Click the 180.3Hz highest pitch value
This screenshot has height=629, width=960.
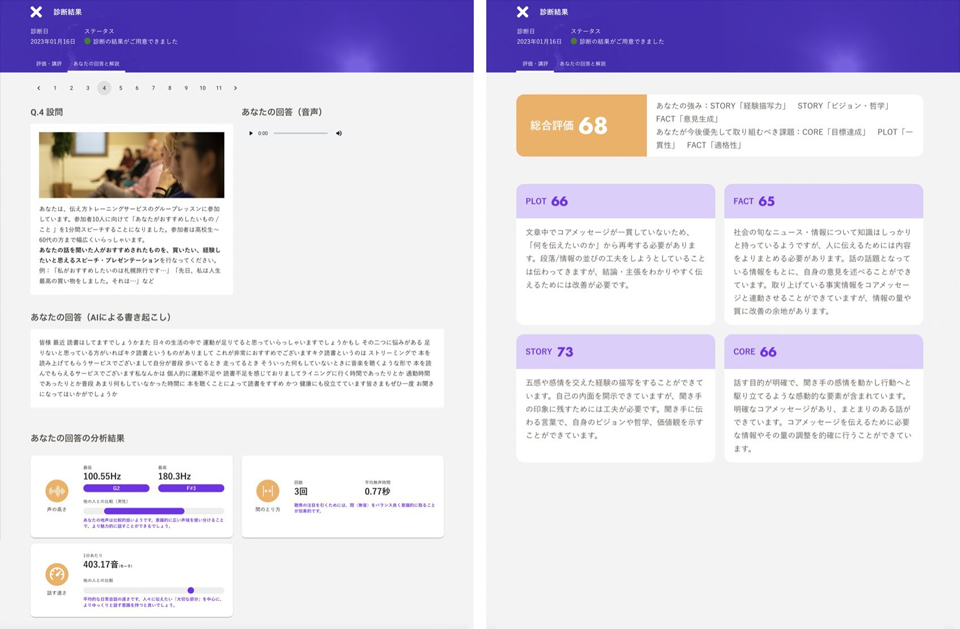tap(174, 476)
